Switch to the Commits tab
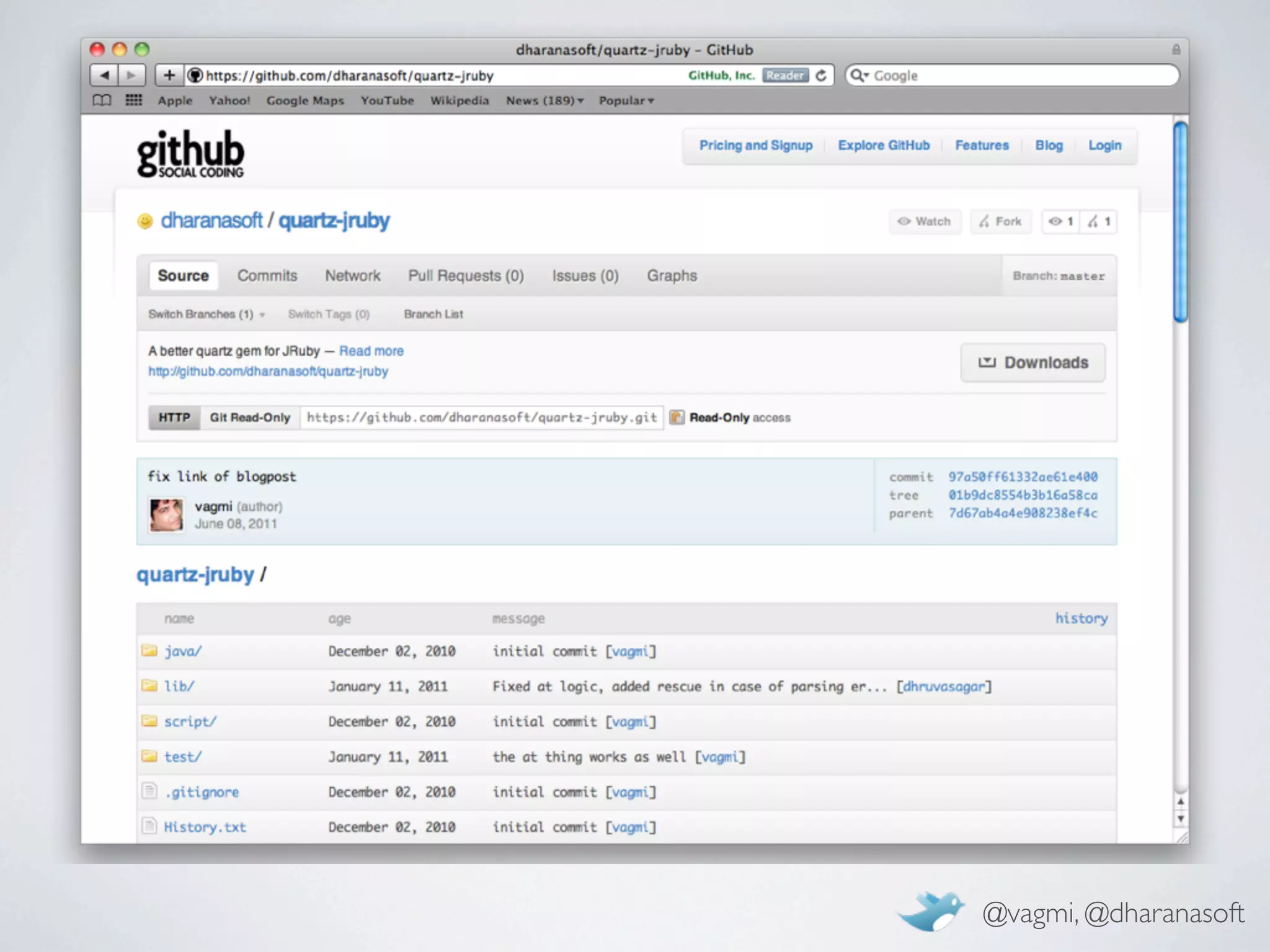The width and height of the screenshot is (1270, 952). pos(267,276)
